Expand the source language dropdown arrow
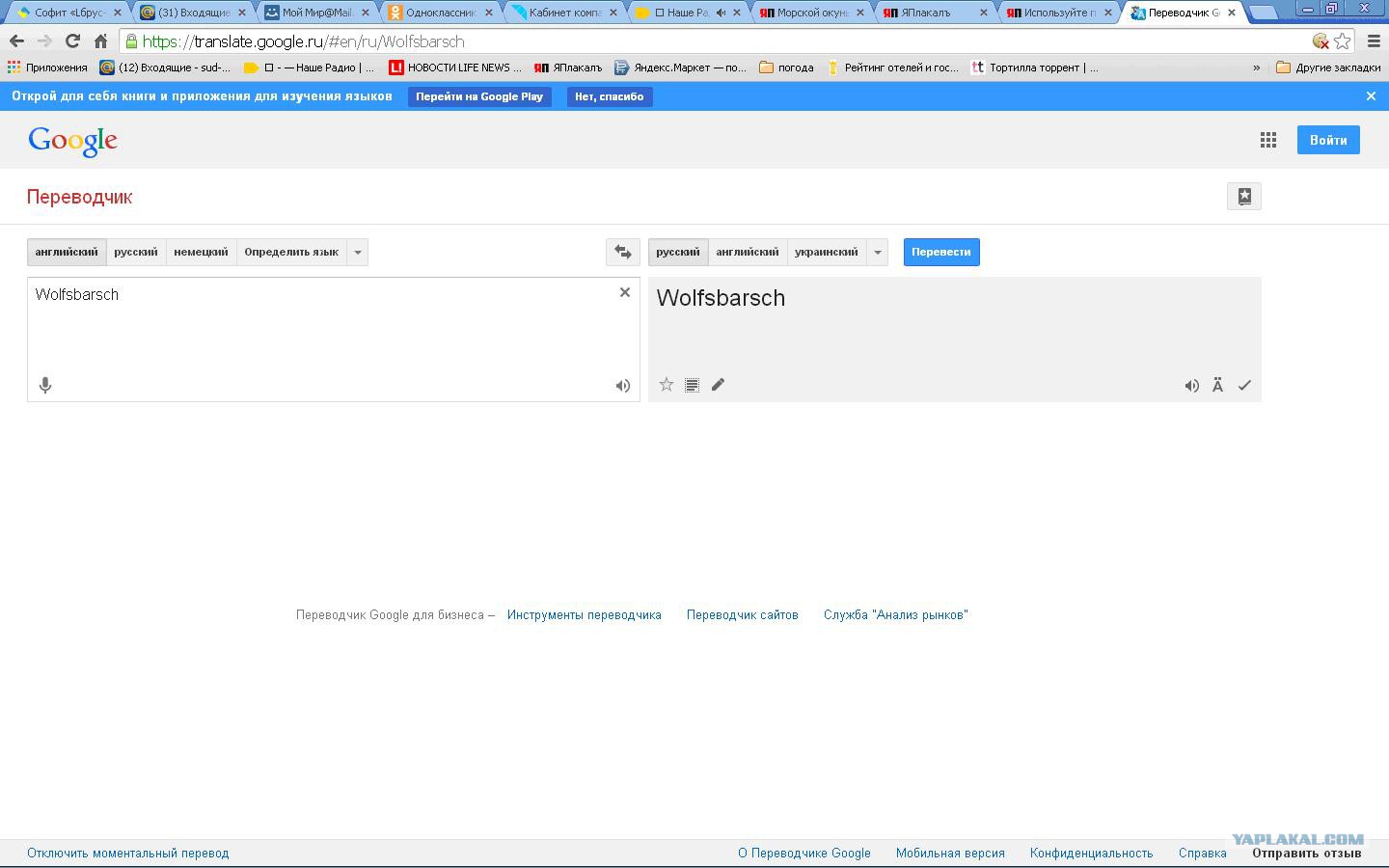The width and height of the screenshot is (1389, 868). click(358, 253)
